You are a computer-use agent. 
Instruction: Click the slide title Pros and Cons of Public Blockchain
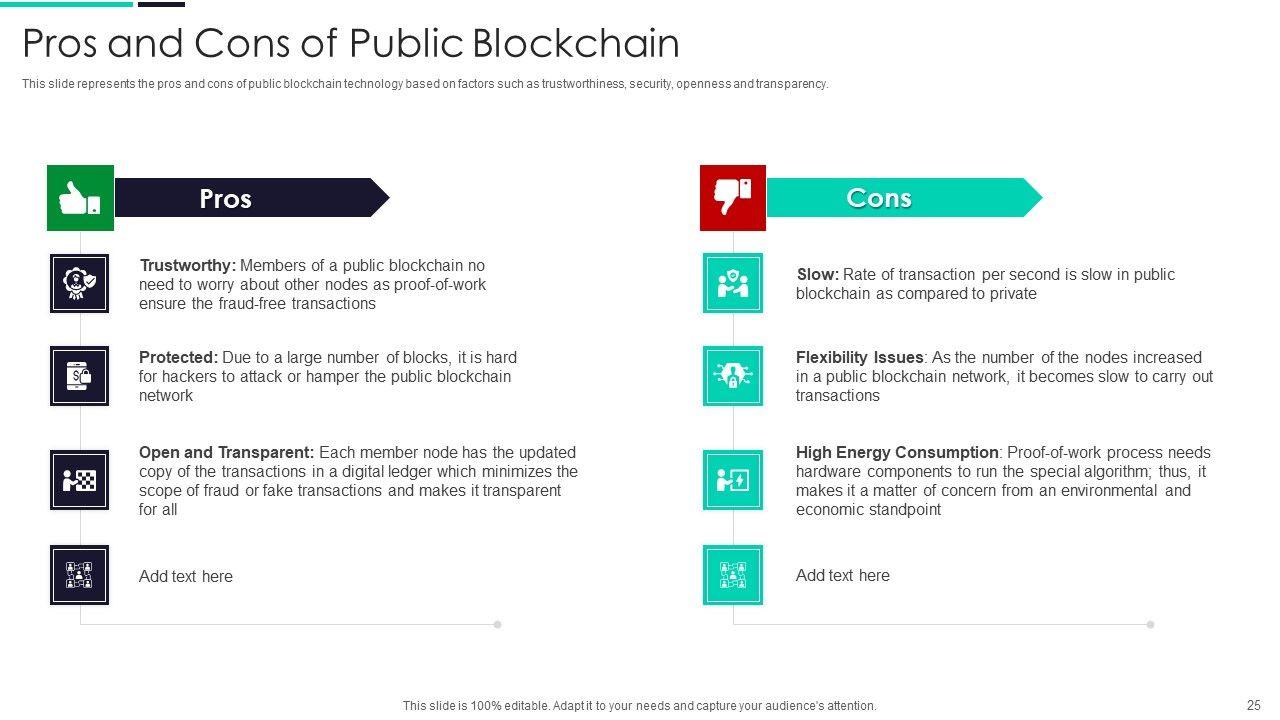351,44
